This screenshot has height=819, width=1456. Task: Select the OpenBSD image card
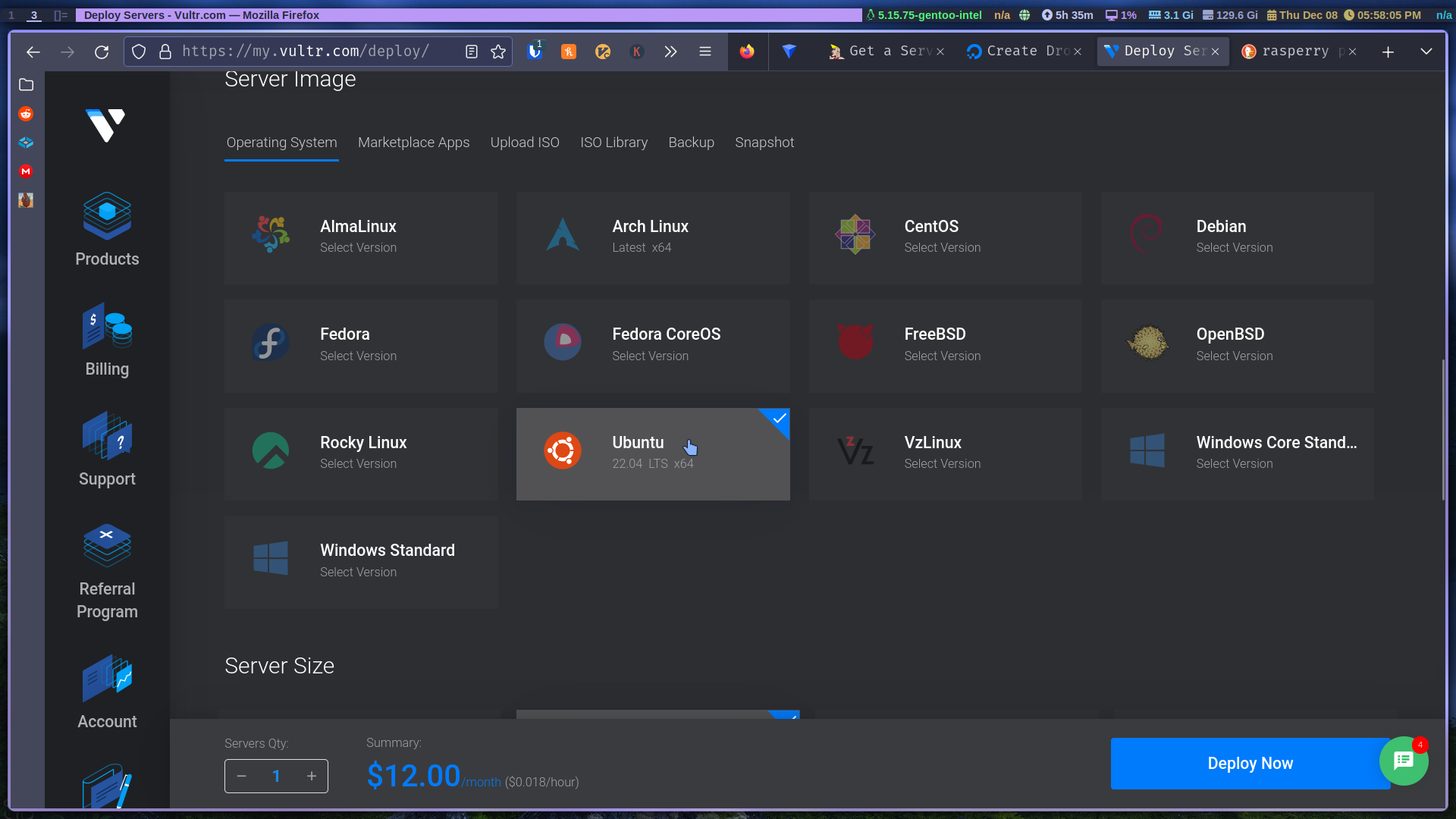pyautogui.click(x=1237, y=346)
